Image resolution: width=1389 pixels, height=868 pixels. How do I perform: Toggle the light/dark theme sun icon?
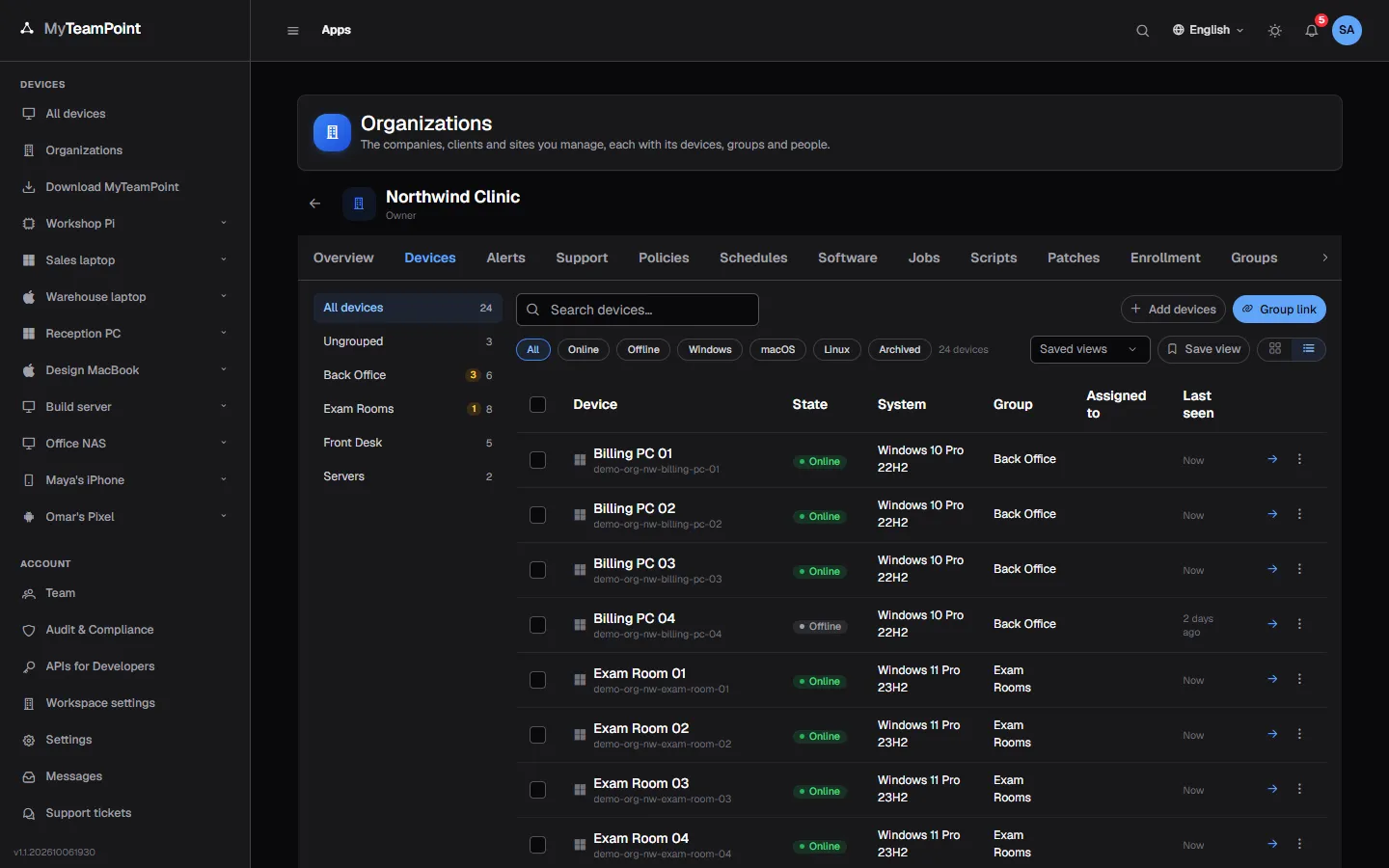(1275, 31)
